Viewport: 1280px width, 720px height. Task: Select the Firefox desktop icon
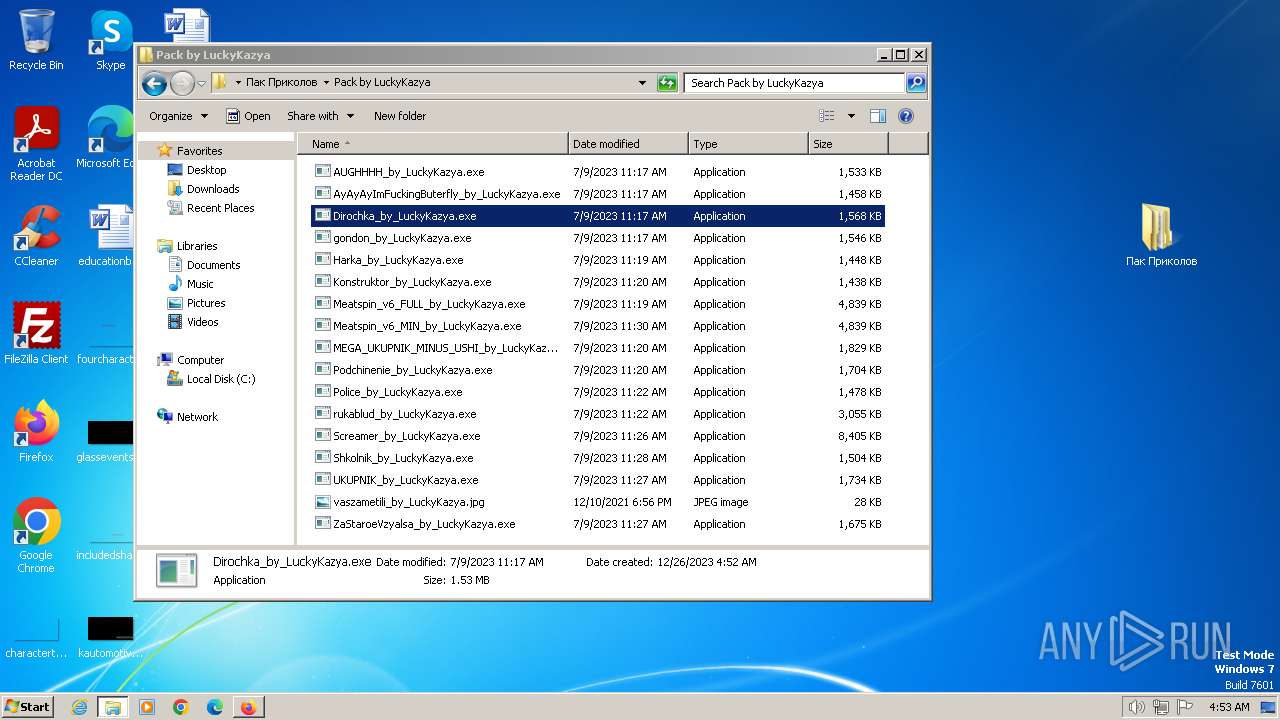pos(36,431)
